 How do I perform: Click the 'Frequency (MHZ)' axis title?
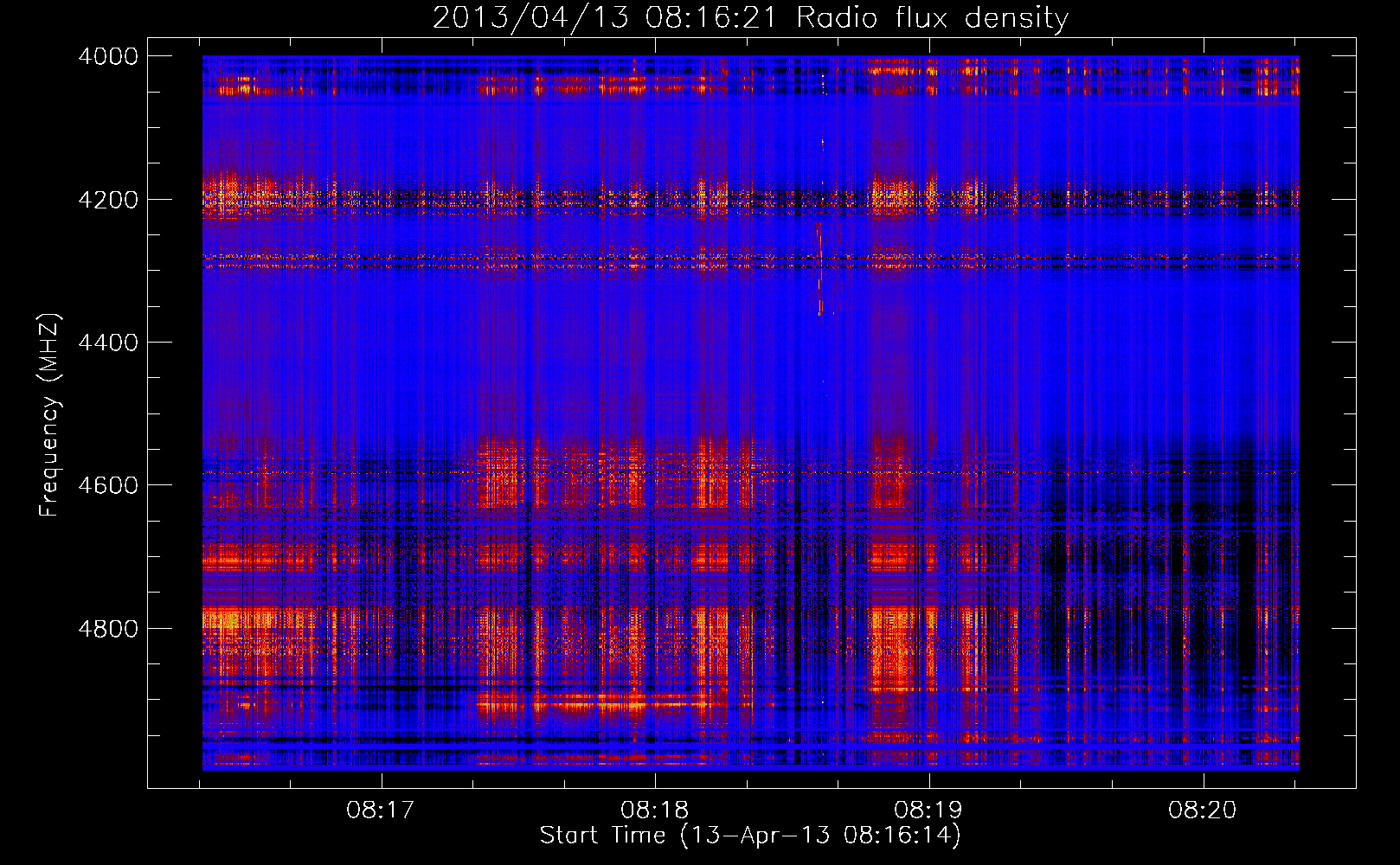tap(50, 415)
